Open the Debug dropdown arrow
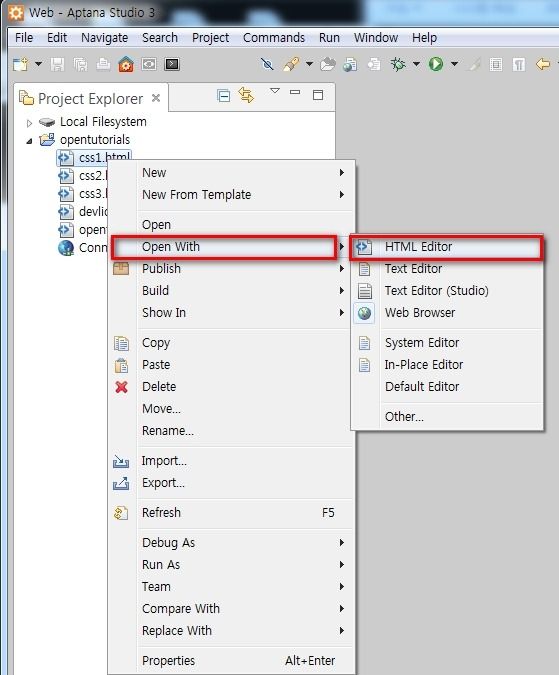Viewport: 559px width, 675px height. pyautogui.click(x=416, y=64)
